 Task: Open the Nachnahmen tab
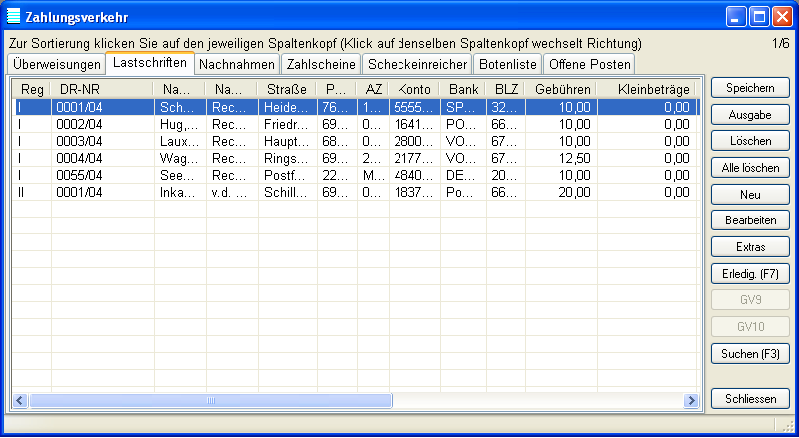236,64
